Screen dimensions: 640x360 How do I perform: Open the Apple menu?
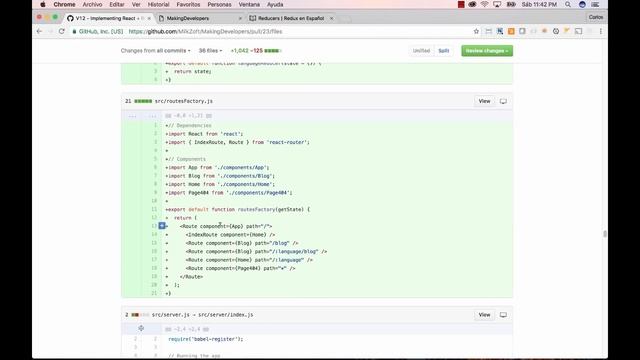point(43,4)
